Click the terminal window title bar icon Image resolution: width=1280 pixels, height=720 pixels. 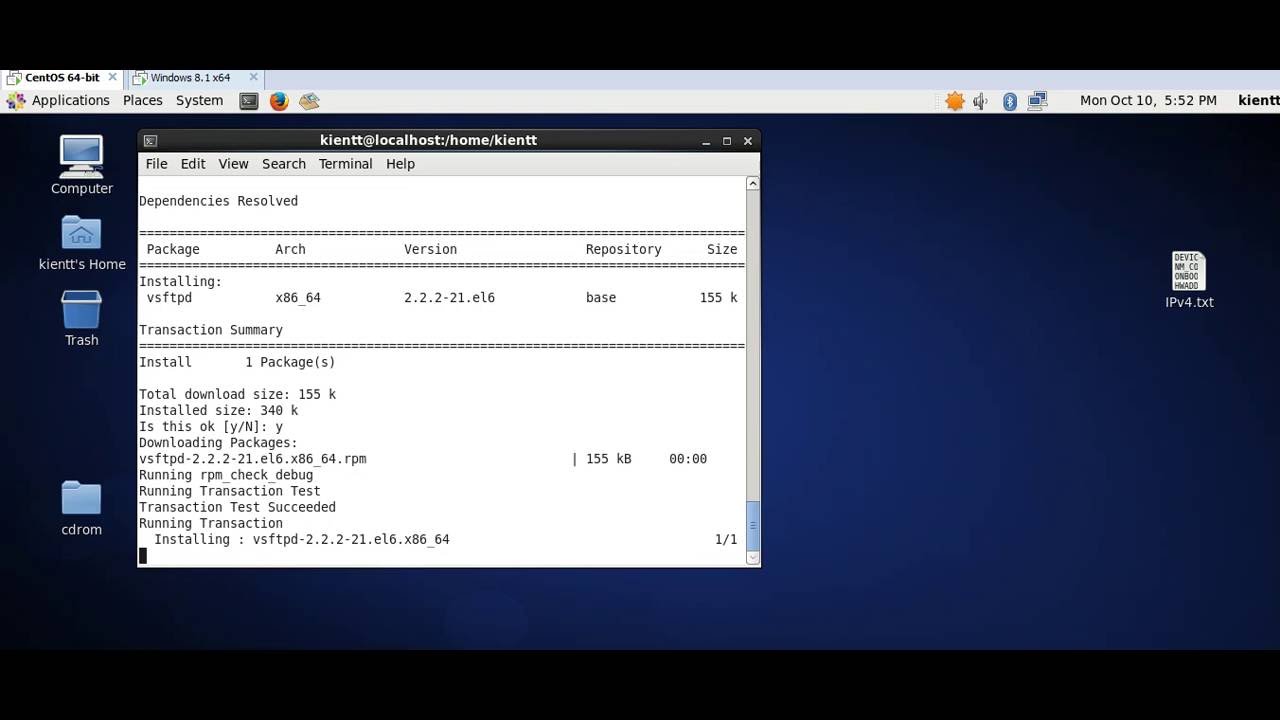pos(150,141)
